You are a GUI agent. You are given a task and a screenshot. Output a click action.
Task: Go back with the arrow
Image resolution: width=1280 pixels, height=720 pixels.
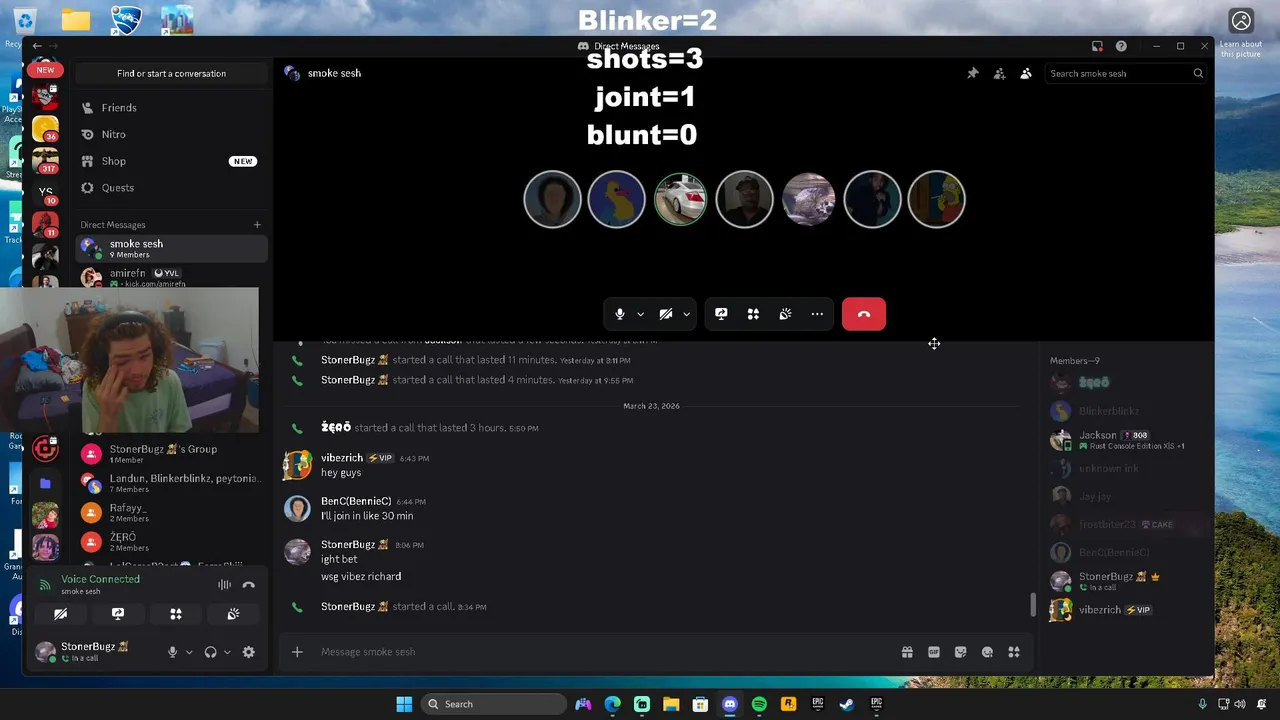click(x=37, y=46)
